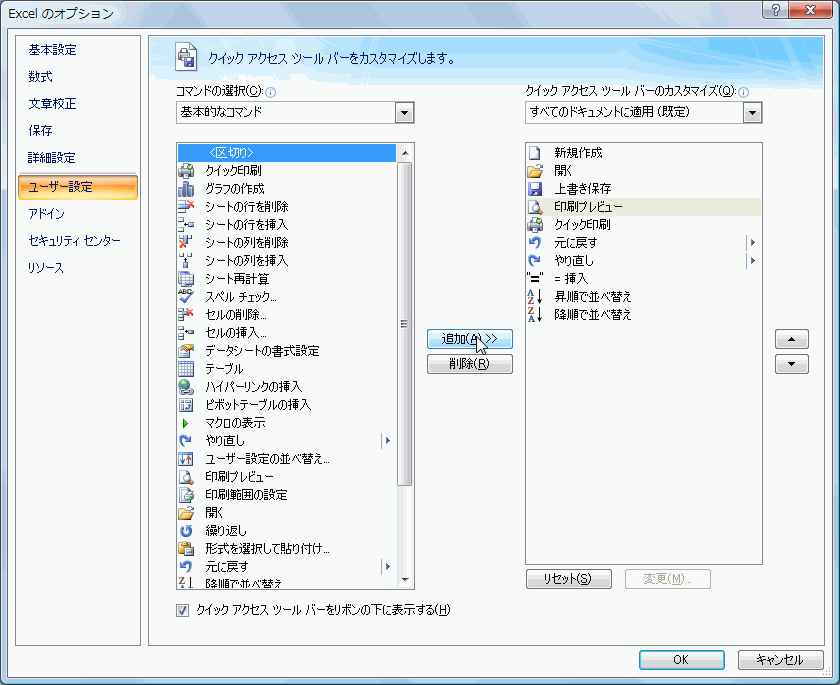Viewport: 840px width, 685px height.
Task: Open アドイン category
Action: pos(47,214)
